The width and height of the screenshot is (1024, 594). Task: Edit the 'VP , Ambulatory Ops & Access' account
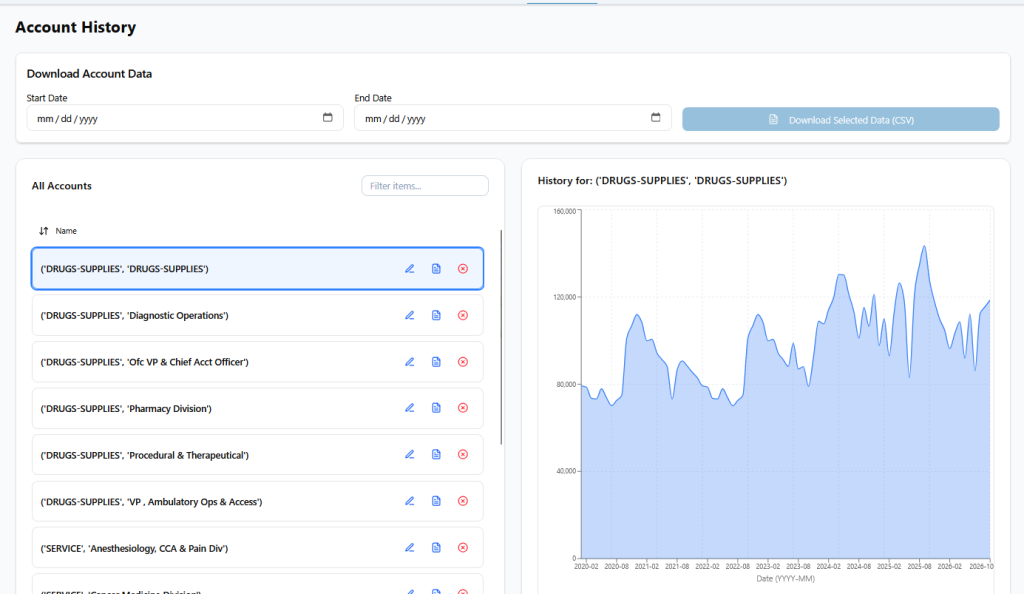click(409, 501)
